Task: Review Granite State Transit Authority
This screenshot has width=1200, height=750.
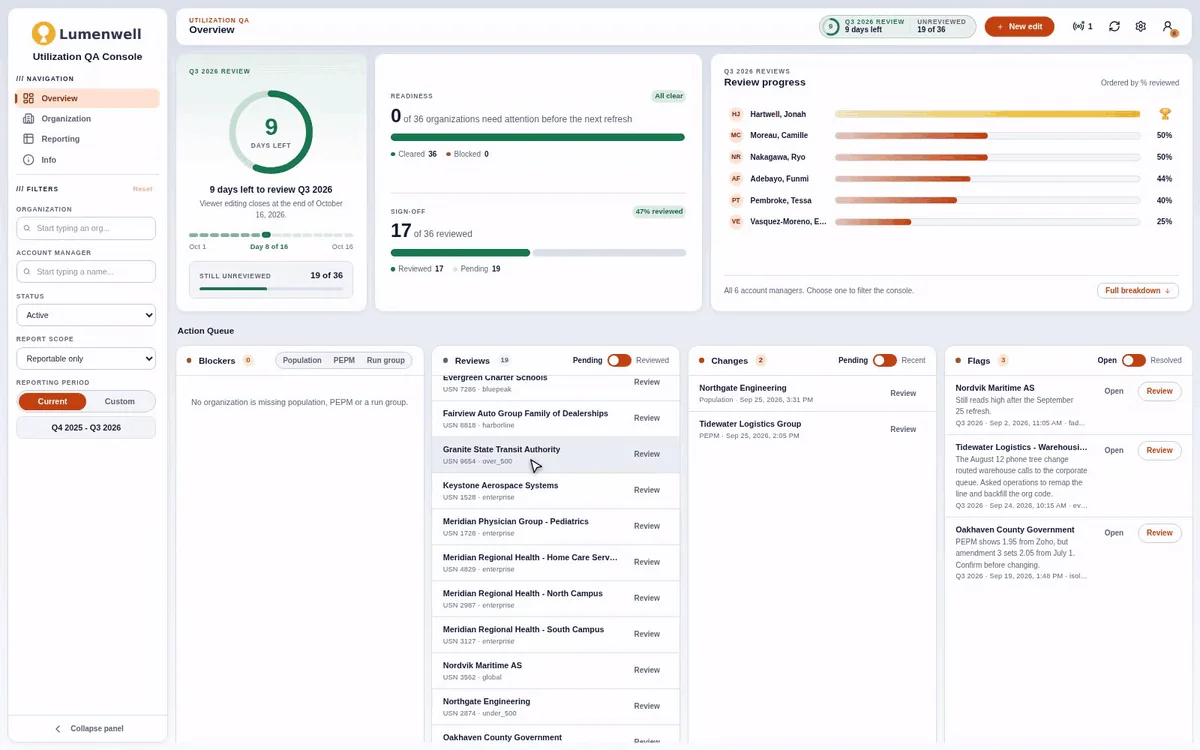Action: [x=647, y=454]
